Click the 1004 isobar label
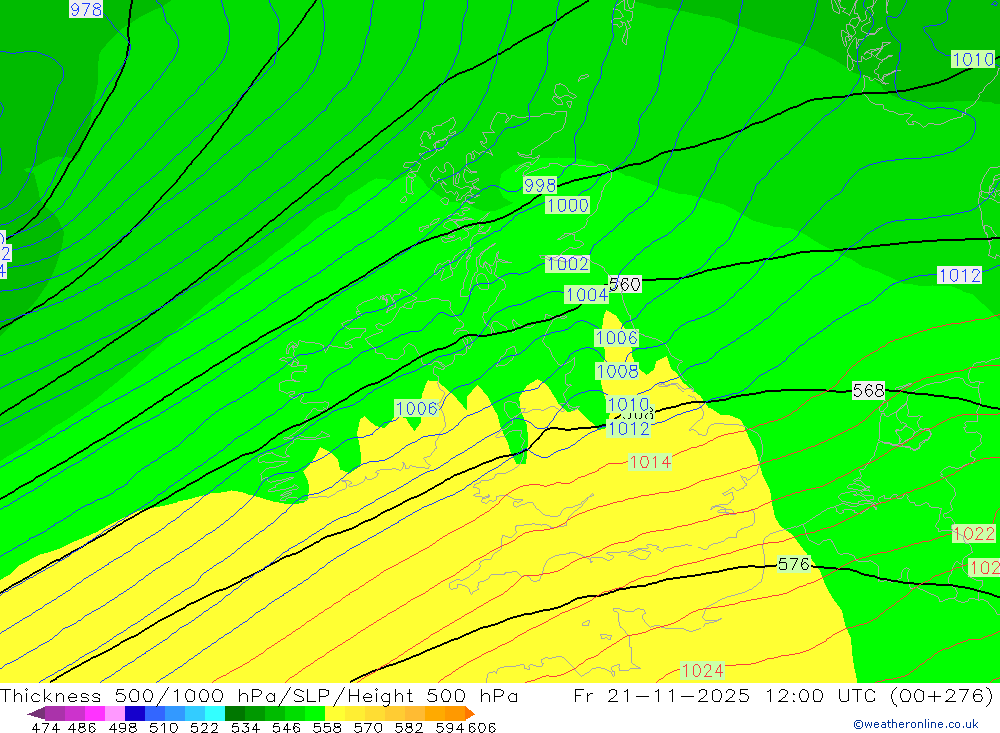Screen dimensions: 1000x733 [587, 295]
